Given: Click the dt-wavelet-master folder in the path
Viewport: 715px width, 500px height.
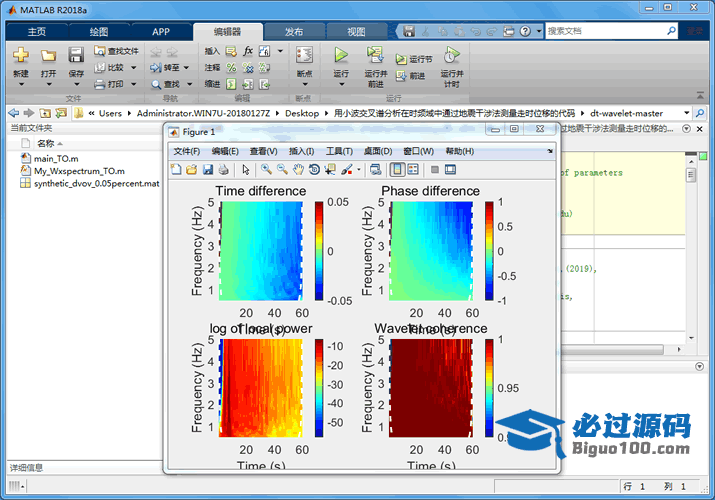Looking at the screenshot, I should click(x=627, y=113).
